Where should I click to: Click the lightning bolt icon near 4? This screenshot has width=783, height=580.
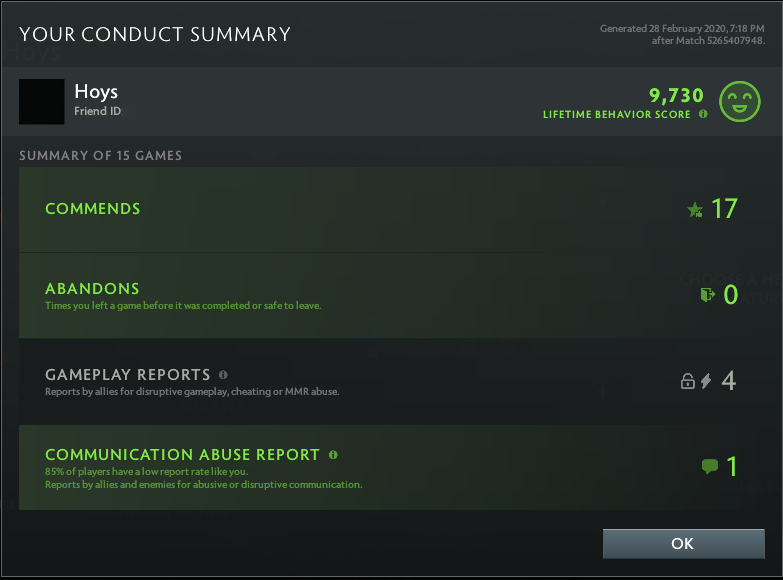(x=706, y=381)
